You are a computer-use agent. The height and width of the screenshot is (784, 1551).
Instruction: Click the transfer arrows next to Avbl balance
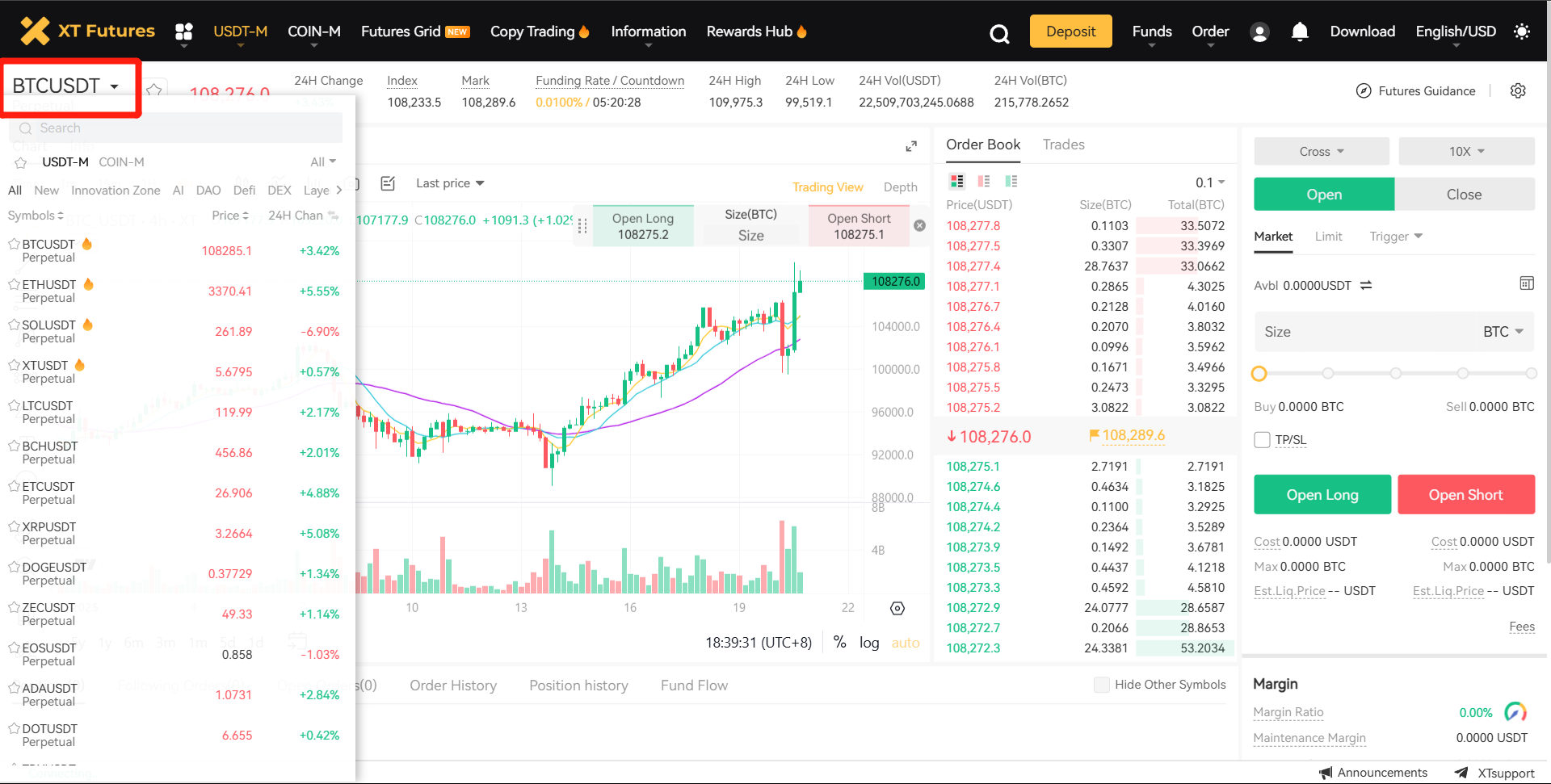click(x=1366, y=285)
